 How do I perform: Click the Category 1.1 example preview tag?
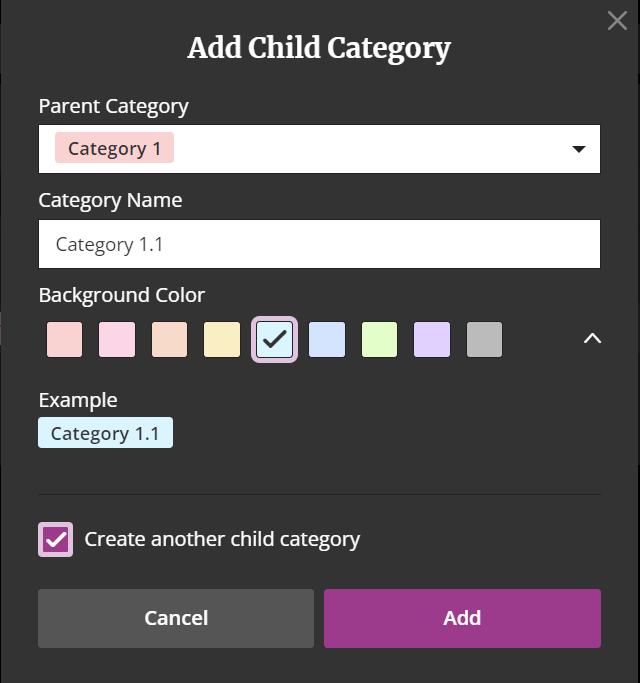[105, 433]
